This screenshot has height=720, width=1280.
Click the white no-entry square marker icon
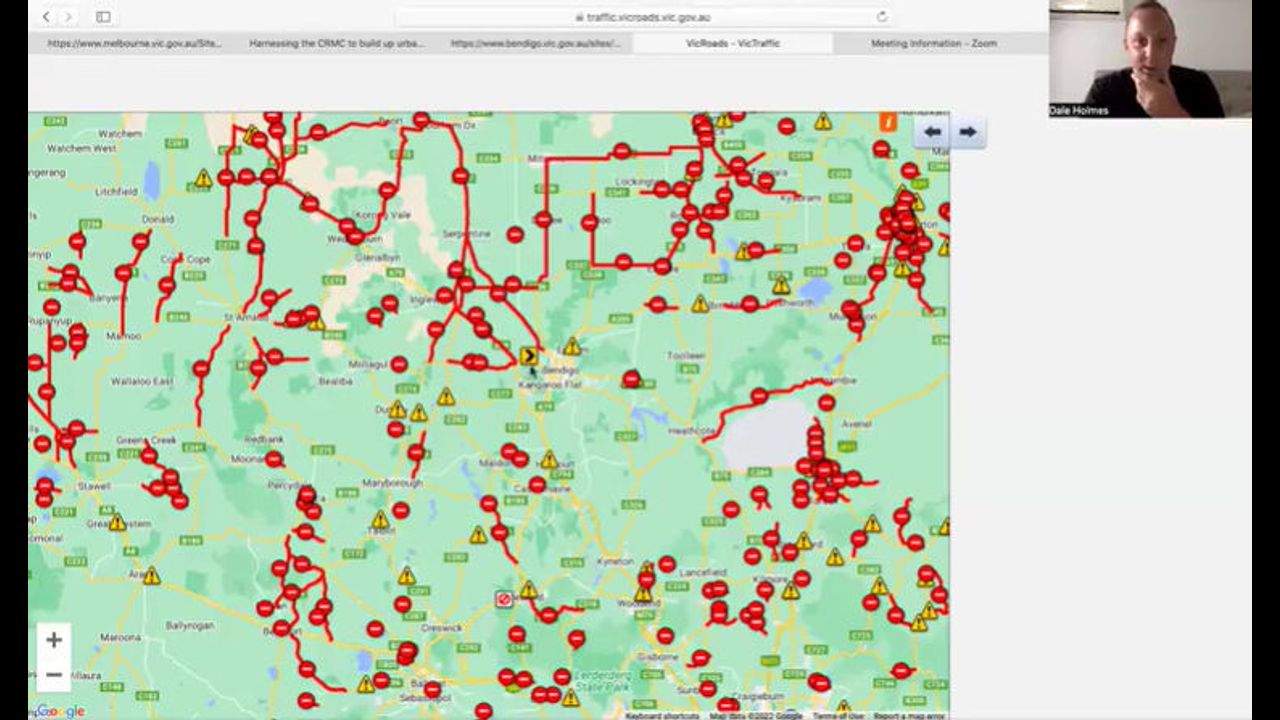click(504, 599)
